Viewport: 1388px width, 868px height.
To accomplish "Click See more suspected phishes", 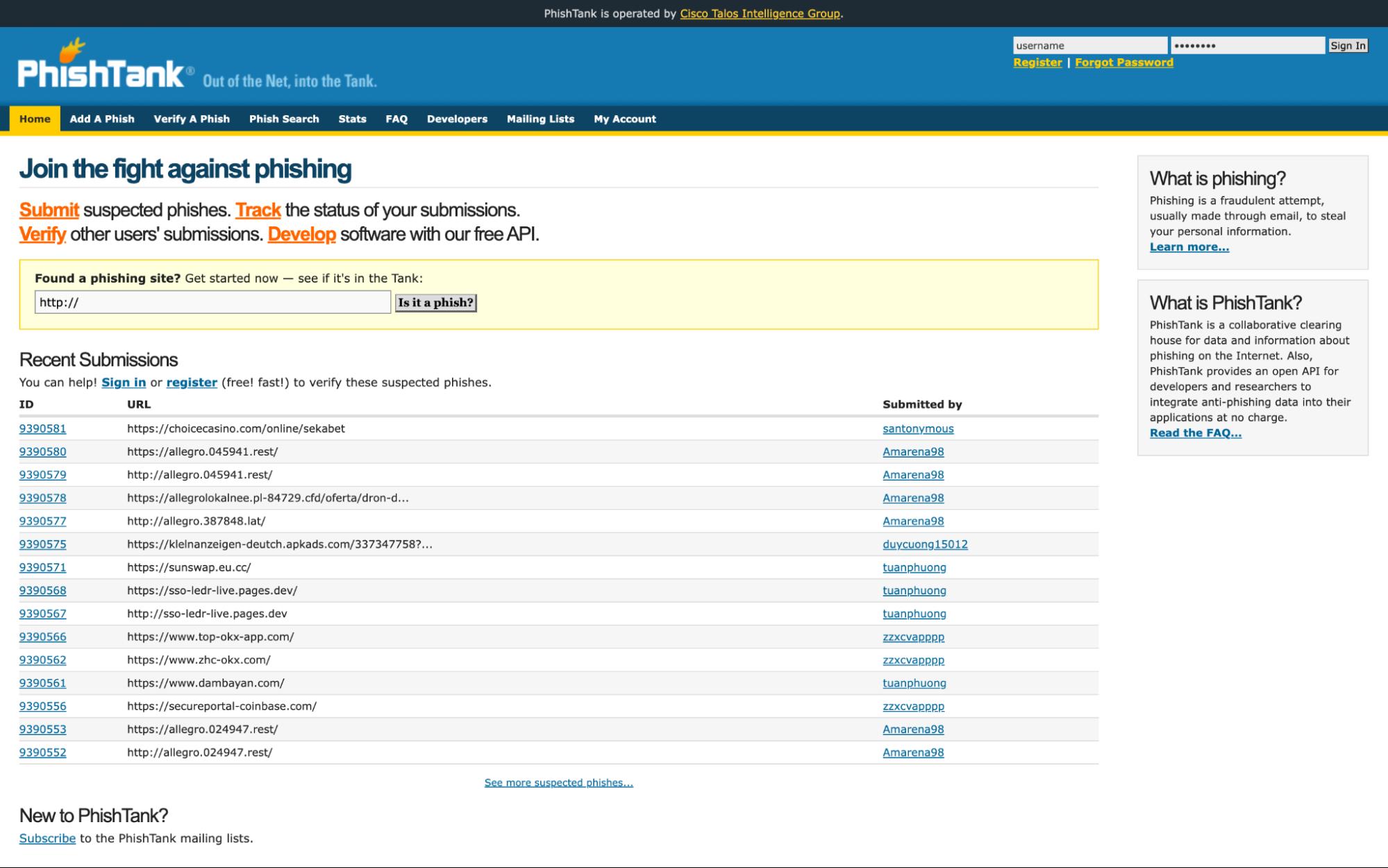I will (x=558, y=783).
